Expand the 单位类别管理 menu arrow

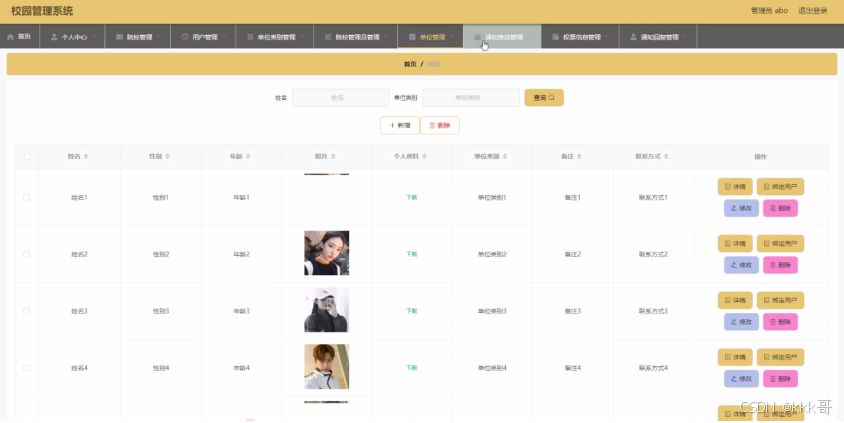tap(302, 37)
